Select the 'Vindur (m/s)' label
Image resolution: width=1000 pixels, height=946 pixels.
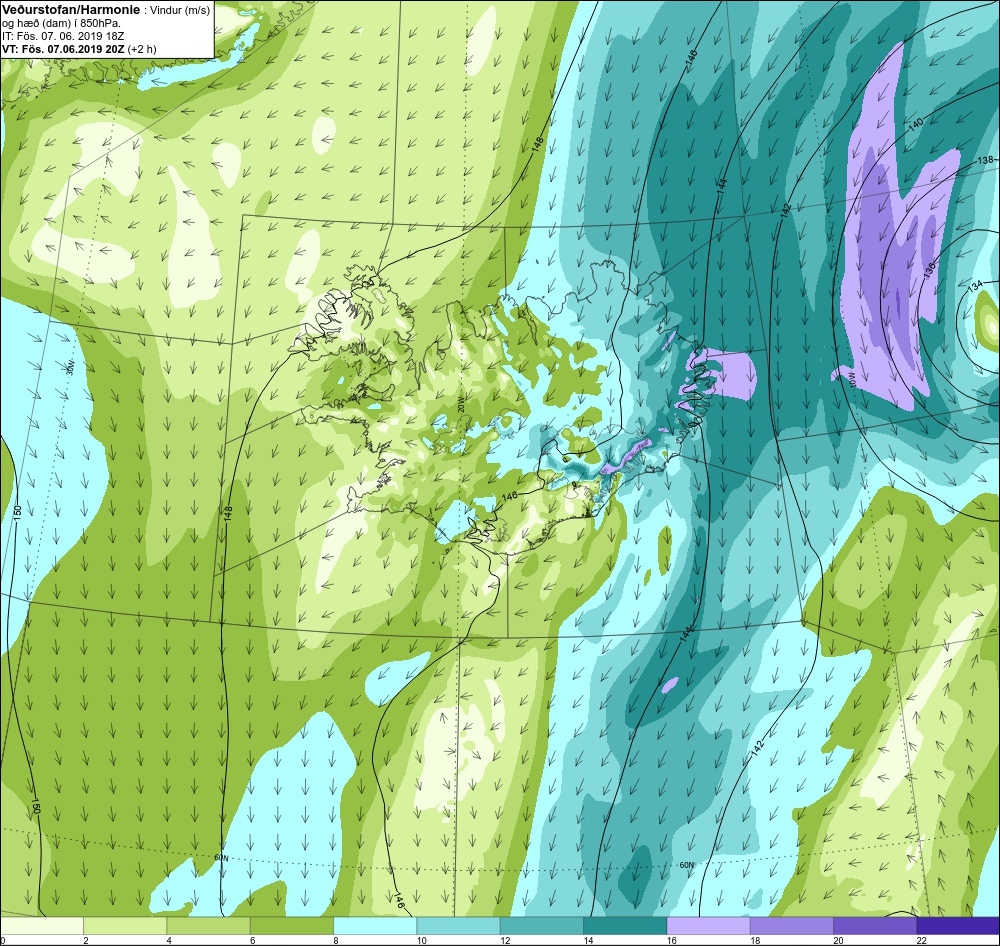[x=180, y=10]
